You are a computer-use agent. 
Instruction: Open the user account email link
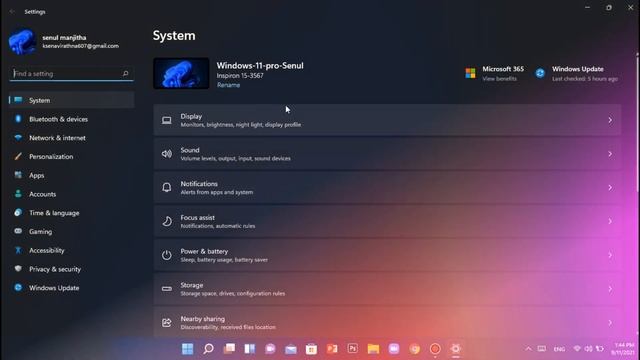pyautogui.click(x=81, y=46)
